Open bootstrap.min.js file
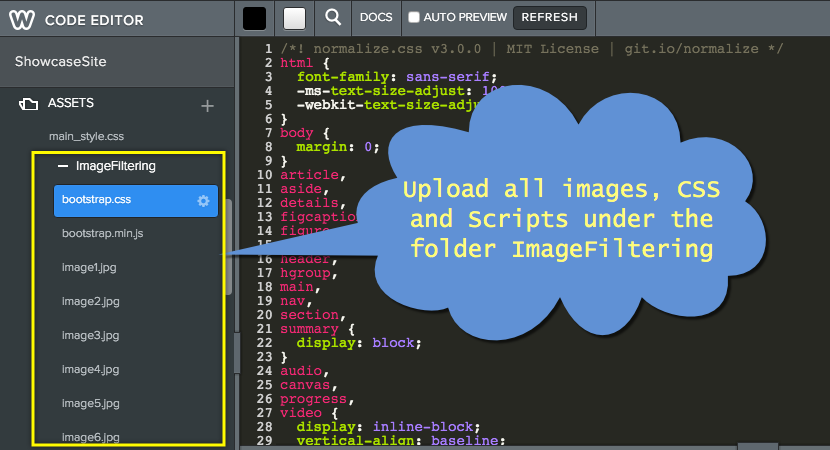This screenshot has width=830, height=450. click(101, 233)
